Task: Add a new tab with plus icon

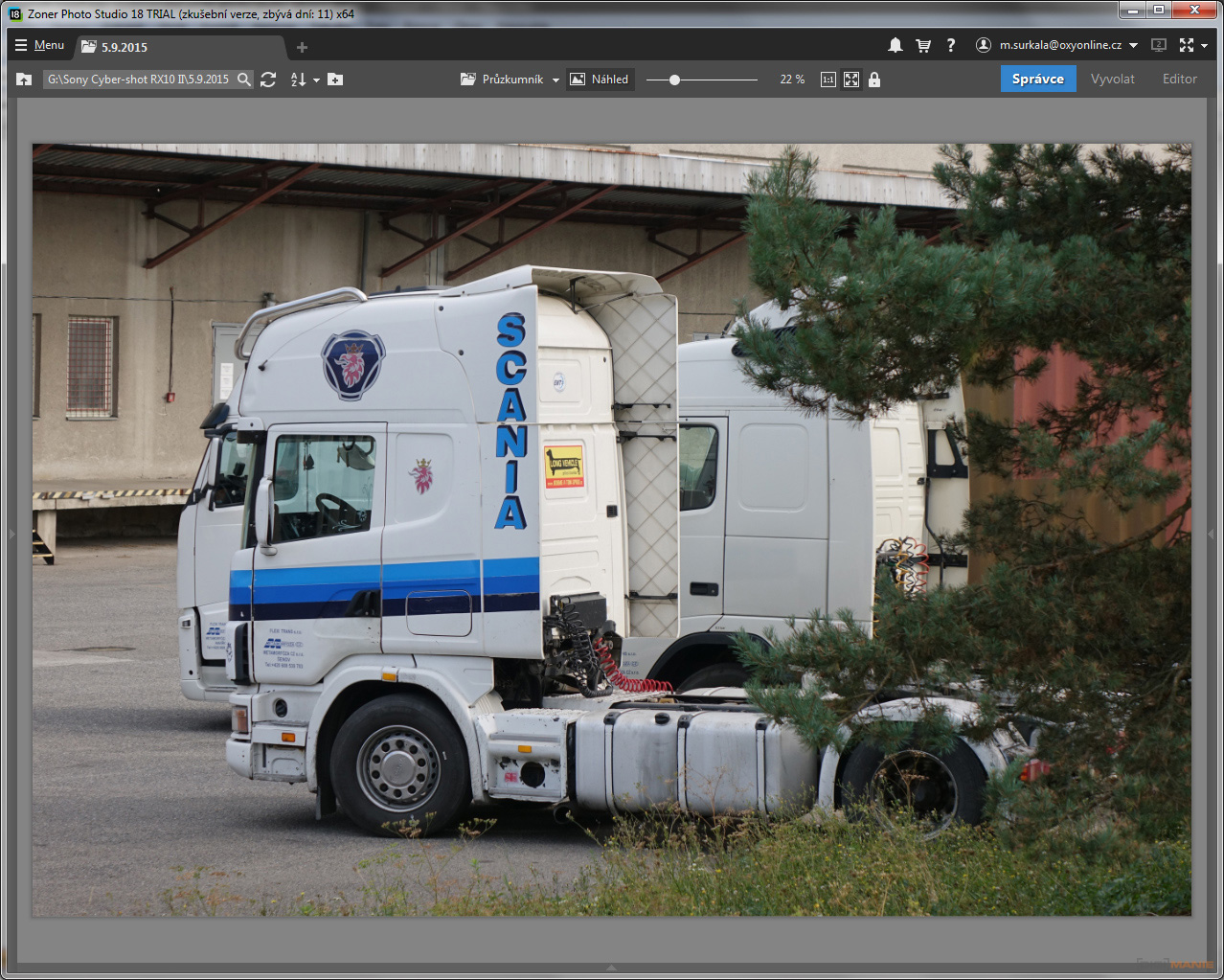Action: click(x=302, y=47)
